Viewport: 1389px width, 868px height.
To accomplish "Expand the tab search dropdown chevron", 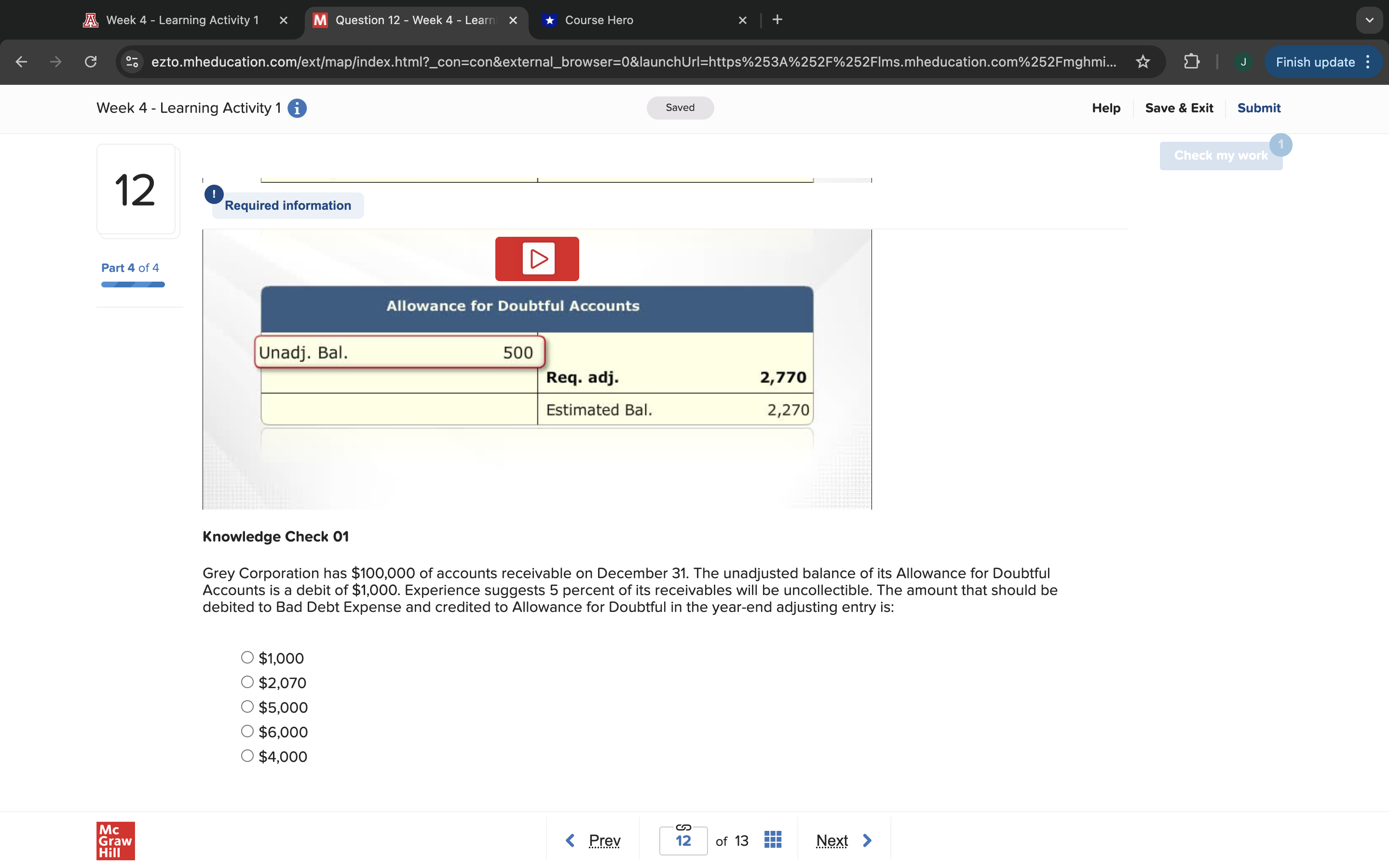I will click(x=1369, y=20).
